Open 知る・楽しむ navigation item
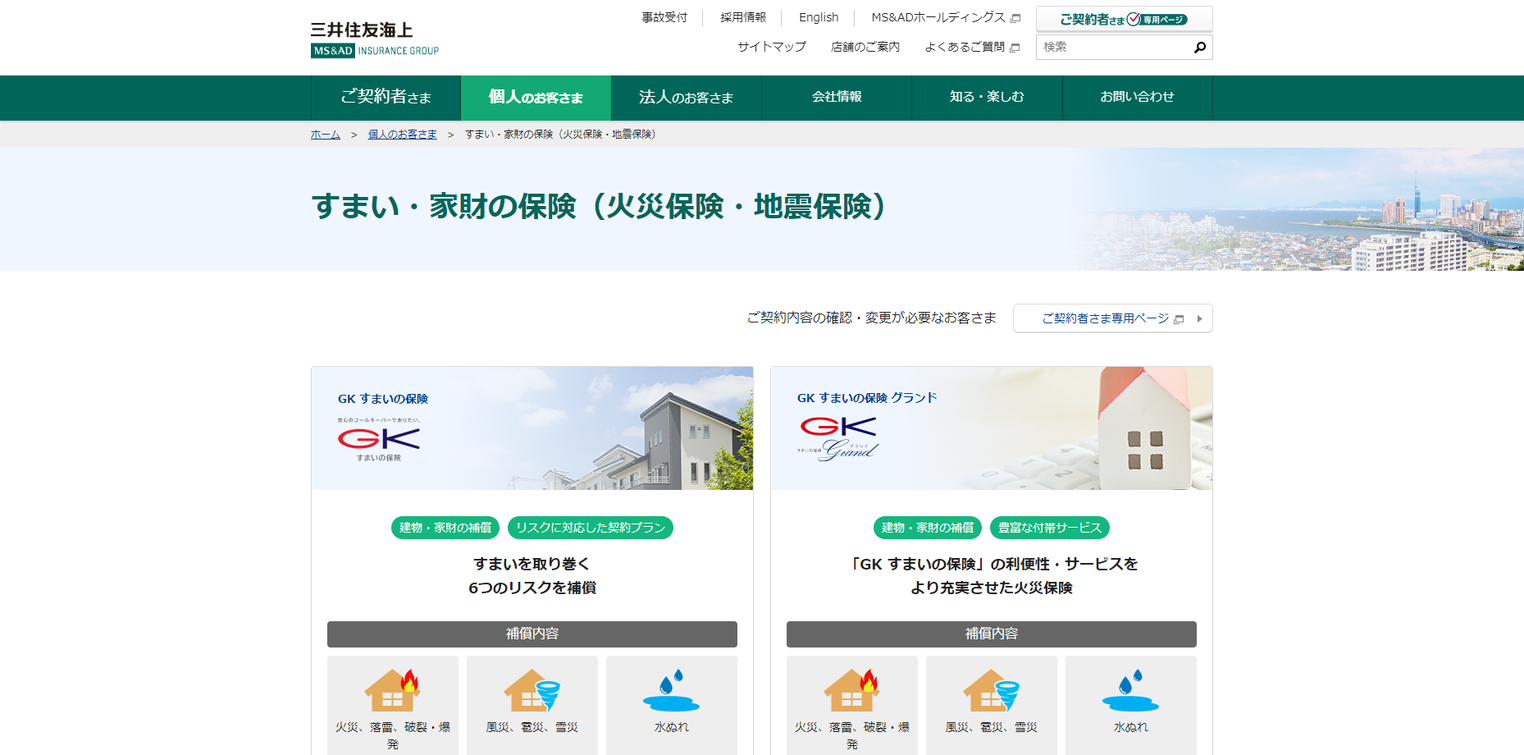 point(987,97)
